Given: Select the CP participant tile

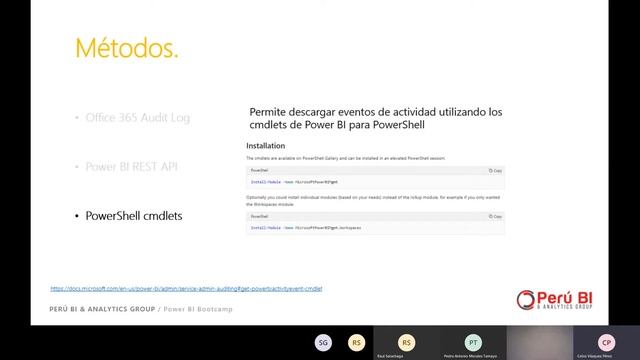Looking at the screenshot, I should pos(607,343).
